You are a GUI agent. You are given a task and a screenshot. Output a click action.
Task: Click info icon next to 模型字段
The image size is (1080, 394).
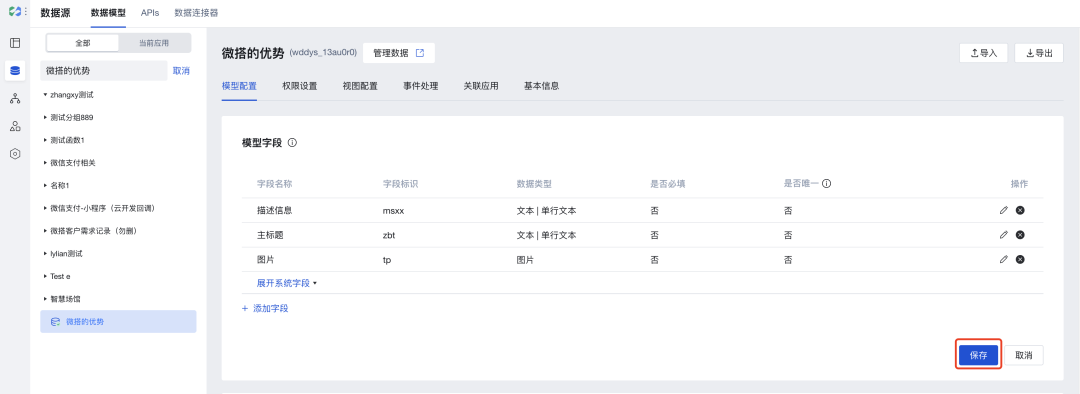[292, 143]
